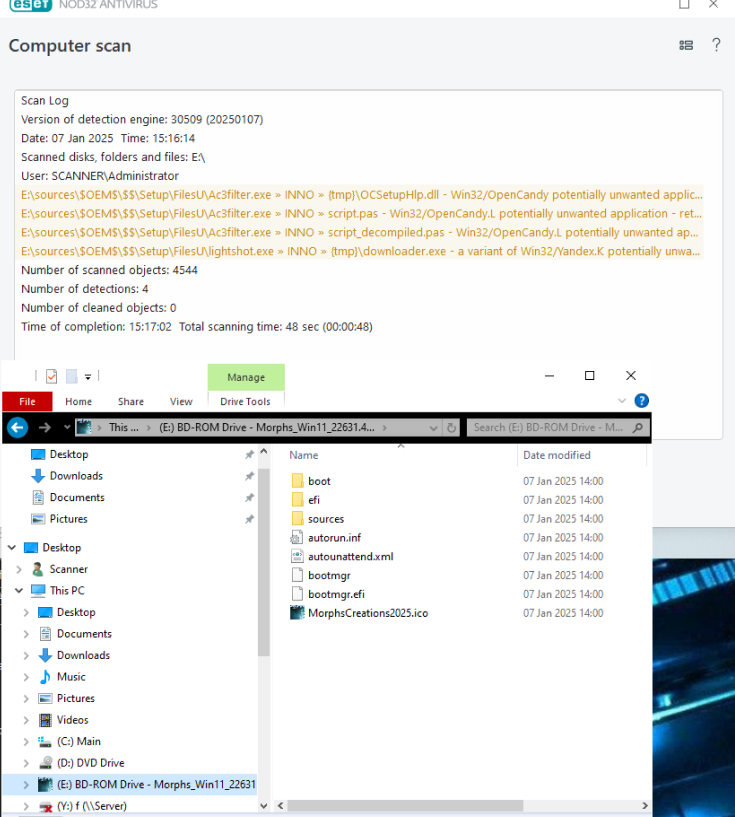Click the Explorer blue Help icon

point(642,401)
